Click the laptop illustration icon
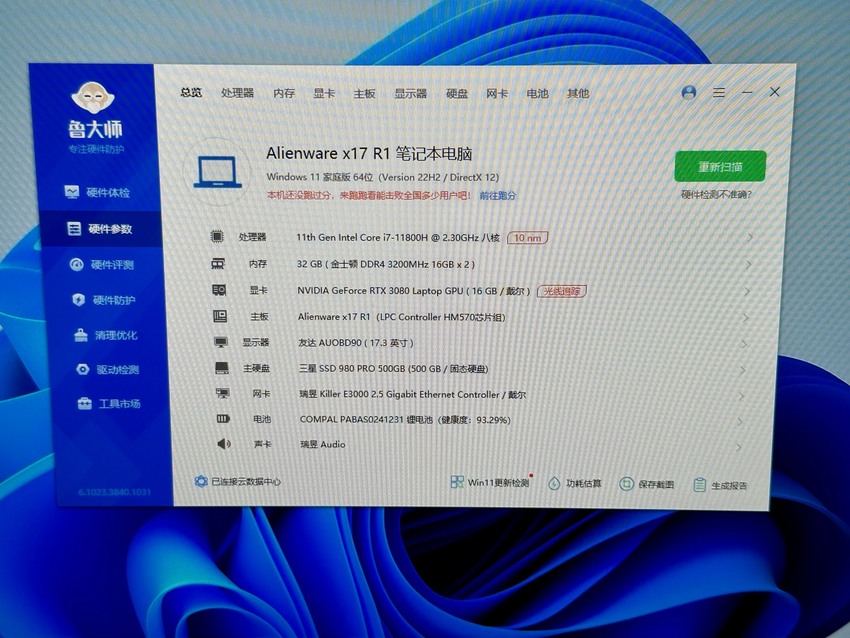The height and width of the screenshot is (638, 850). pyautogui.click(x=218, y=172)
